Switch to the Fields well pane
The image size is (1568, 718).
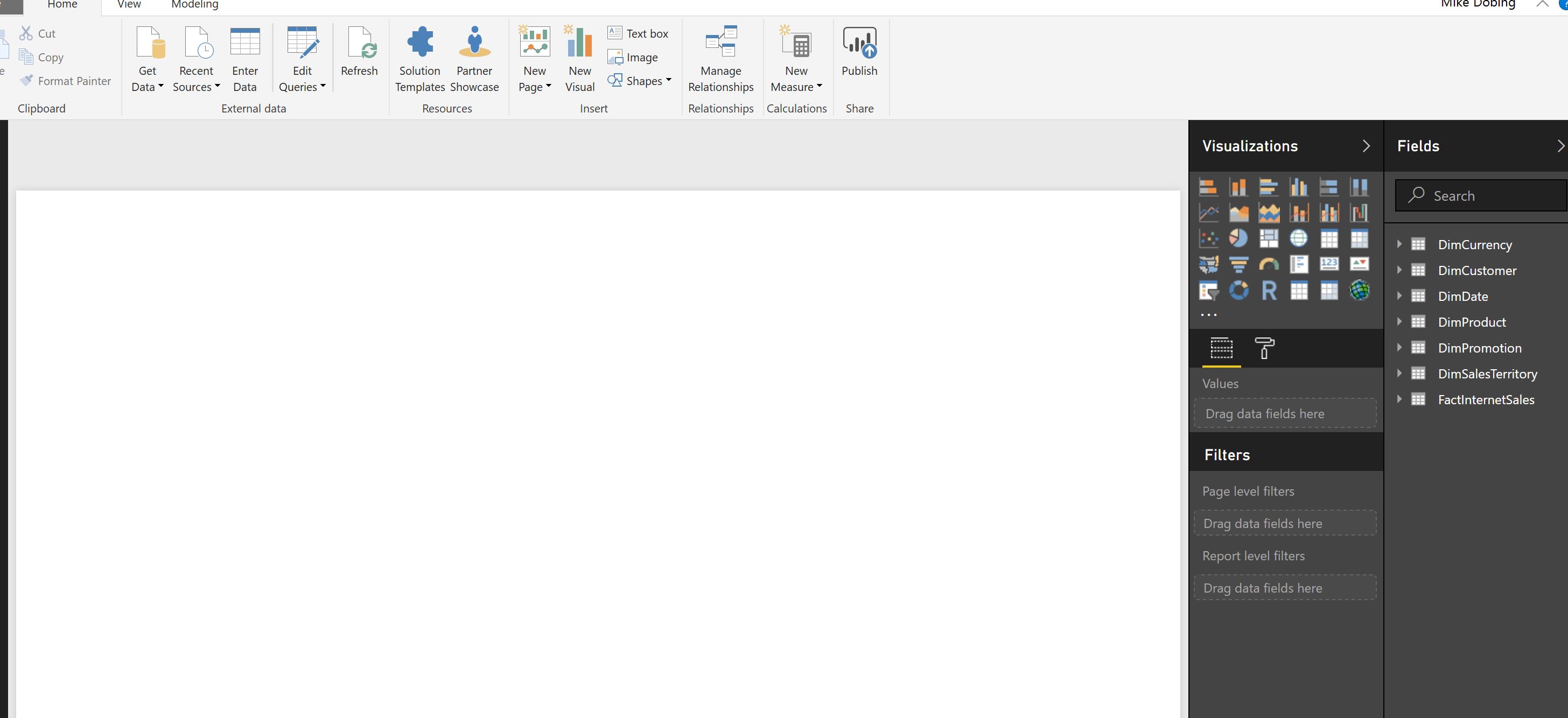pos(1221,348)
